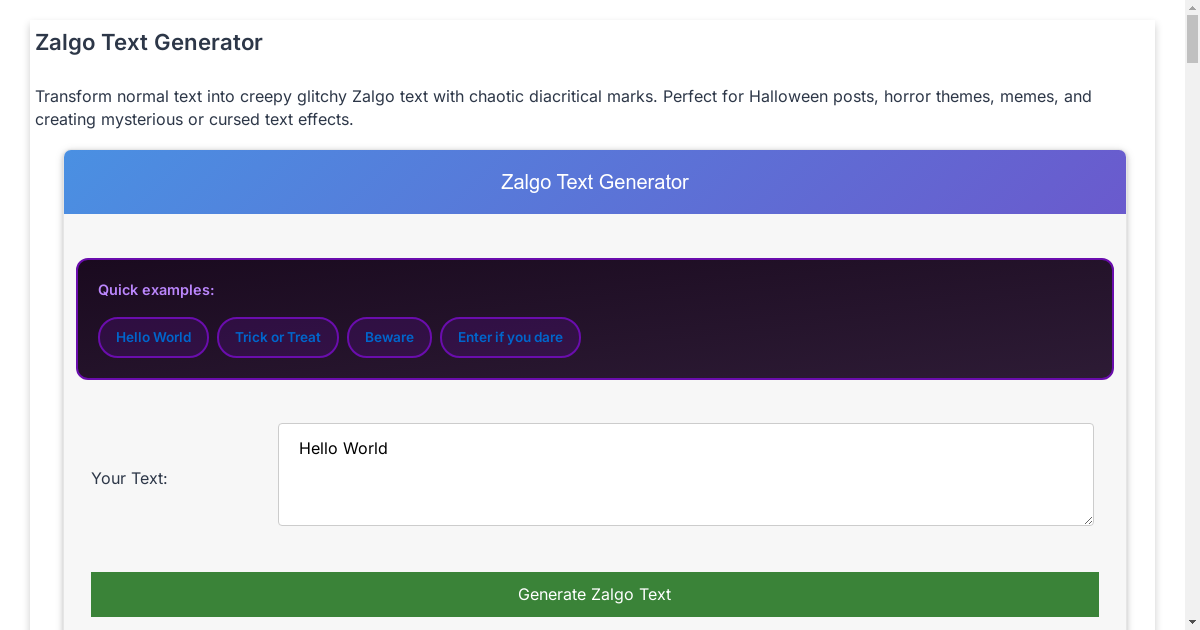This screenshot has height=630, width=1200.
Task: Click the scrollbar up arrow
Action: tap(1190, 8)
